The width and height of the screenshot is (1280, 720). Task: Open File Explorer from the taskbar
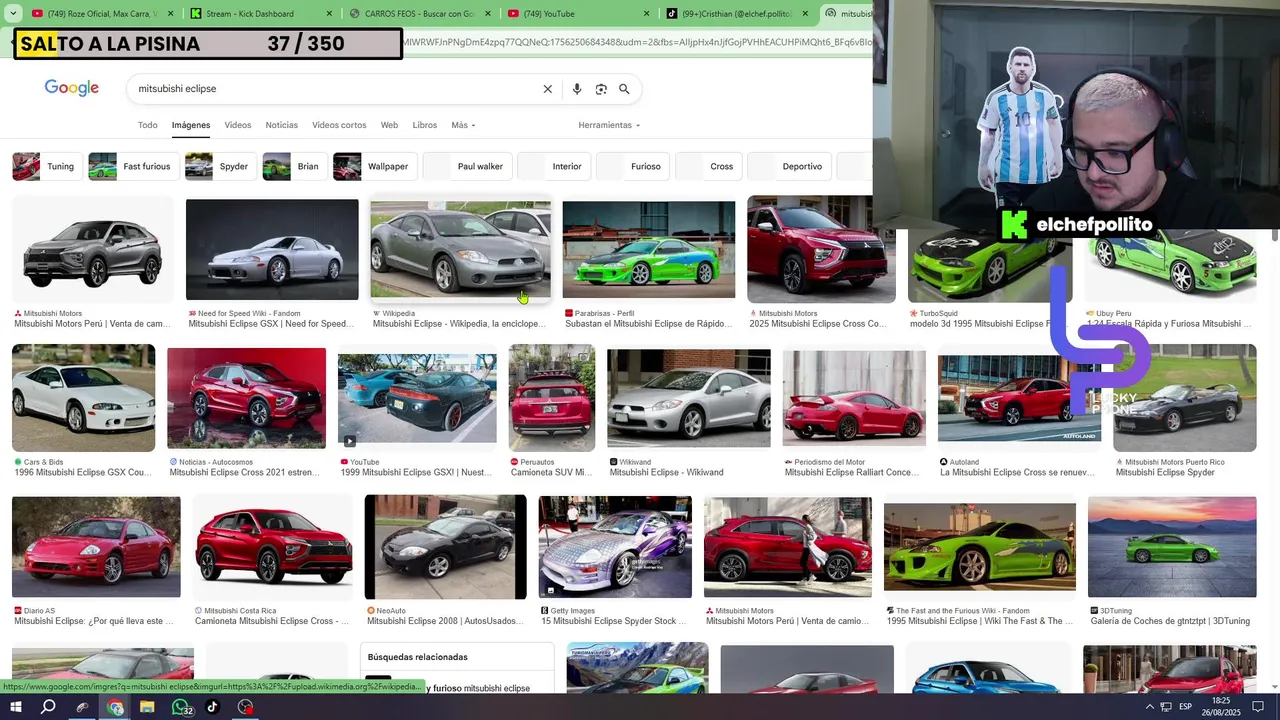click(x=147, y=707)
